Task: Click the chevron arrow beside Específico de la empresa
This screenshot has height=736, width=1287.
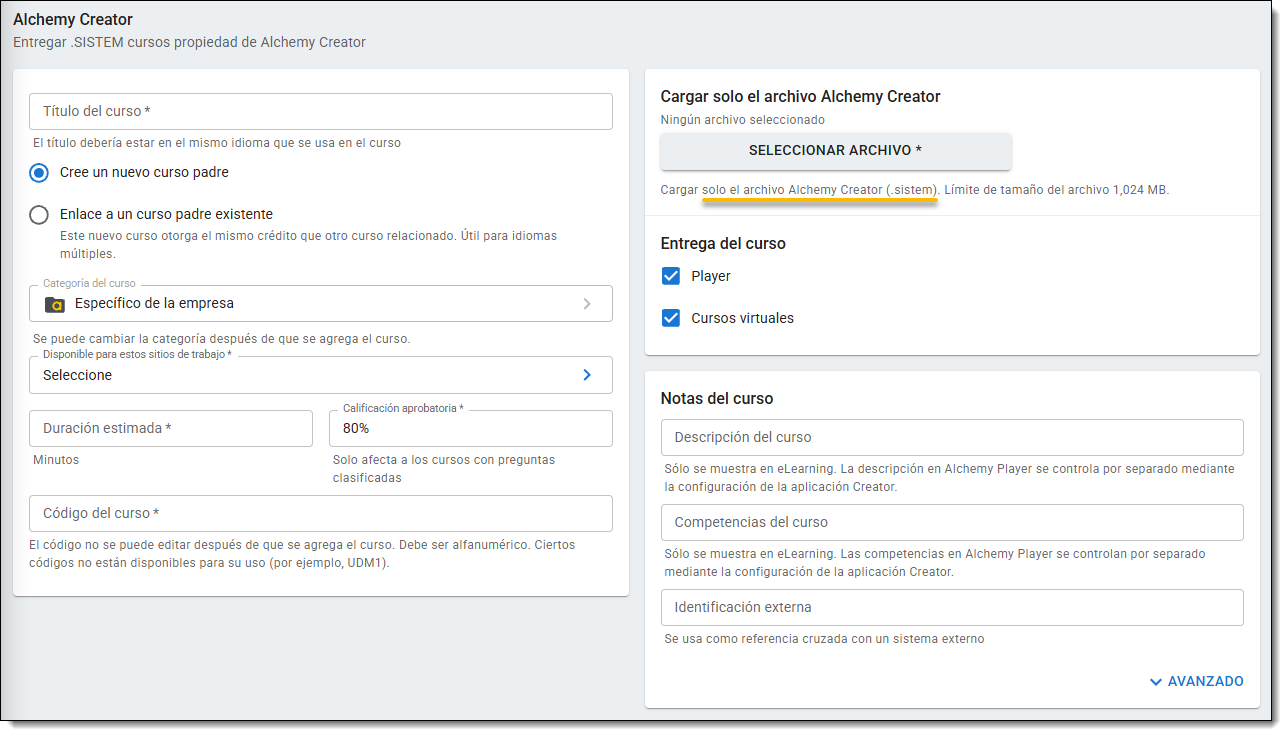Action: click(x=587, y=304)
